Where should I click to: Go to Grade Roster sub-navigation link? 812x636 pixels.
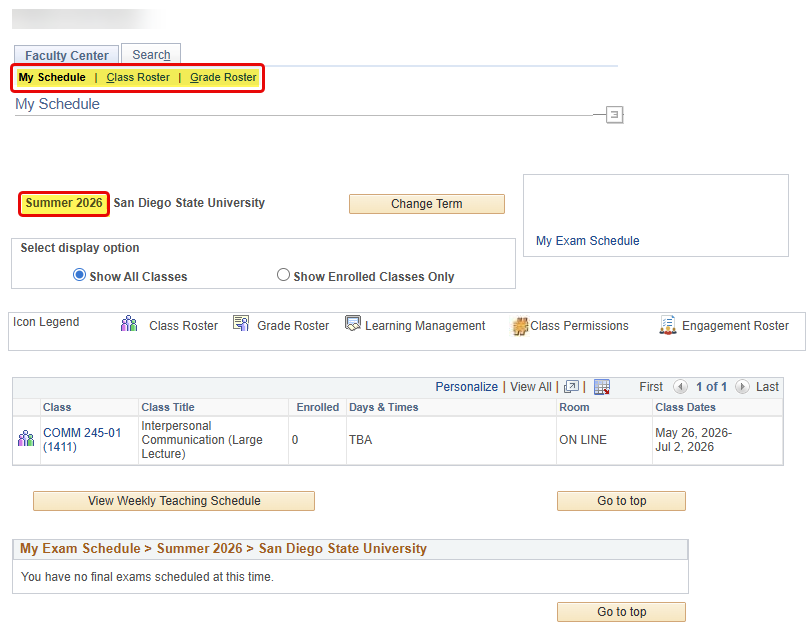[223, 77]
